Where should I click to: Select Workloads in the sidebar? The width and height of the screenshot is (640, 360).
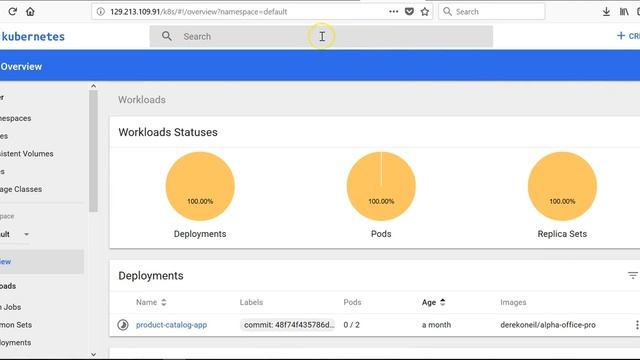click(8, 286)
